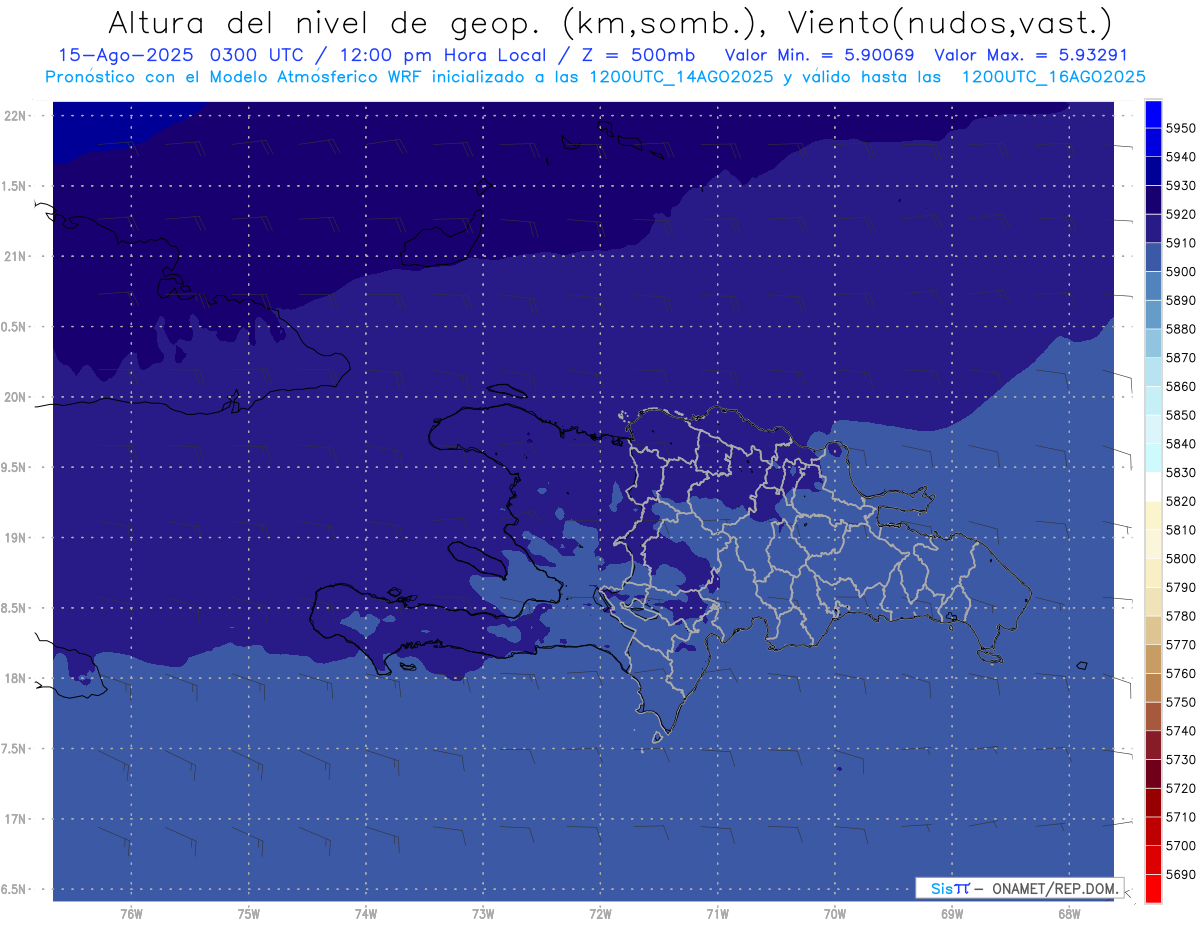Image resolution: width=1200 pixels, height=927 pixels.
Task: Click the 72W longitude axis label
Action: (x=600, y=914)
